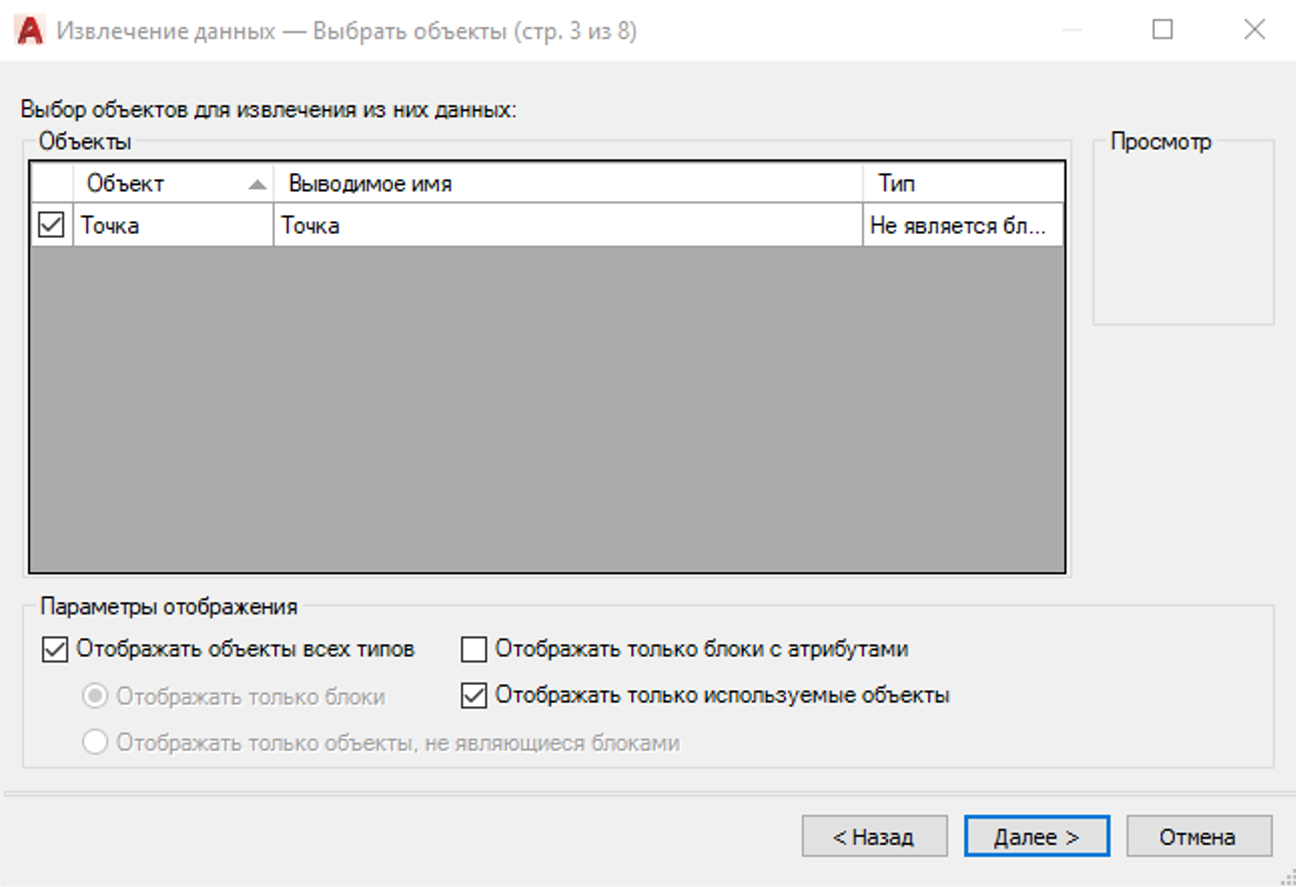Sort the list by Выводимое имя column header

click(x=568, y=184)
